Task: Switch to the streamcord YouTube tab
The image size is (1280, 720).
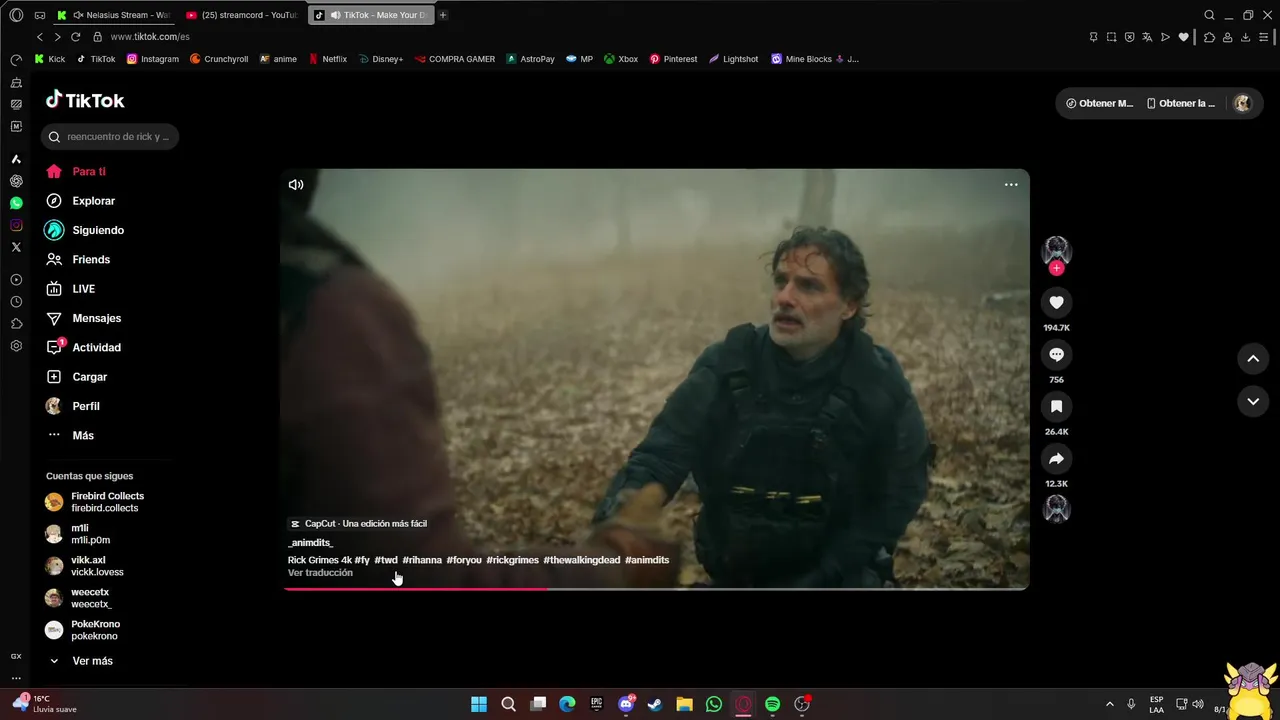Action: pos(241,15)
